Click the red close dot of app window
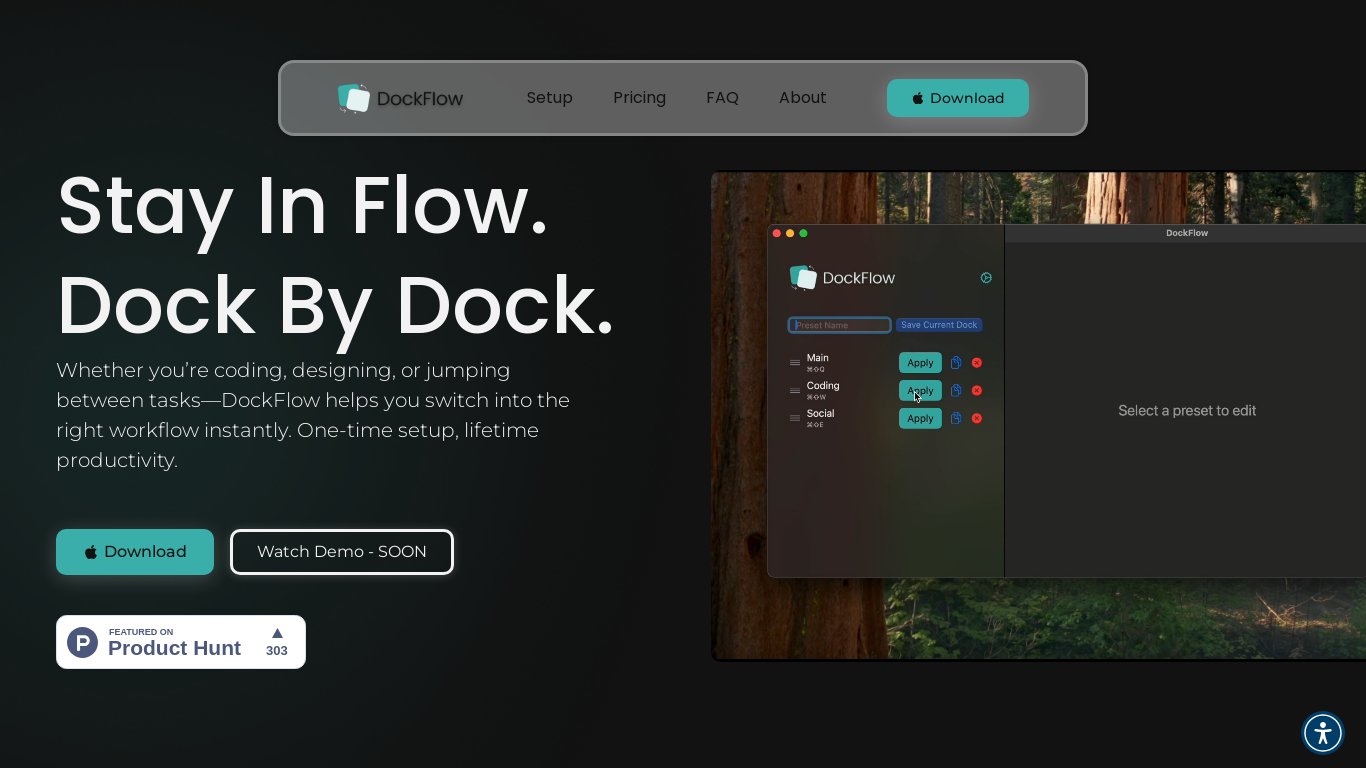The image size is (1366, 768). click(x=777, y=233)
